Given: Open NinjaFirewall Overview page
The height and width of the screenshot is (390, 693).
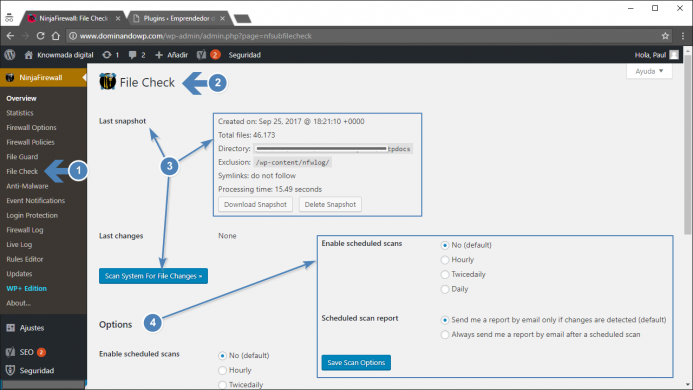Looking at the screenshot, I should (x=21, y=98).
